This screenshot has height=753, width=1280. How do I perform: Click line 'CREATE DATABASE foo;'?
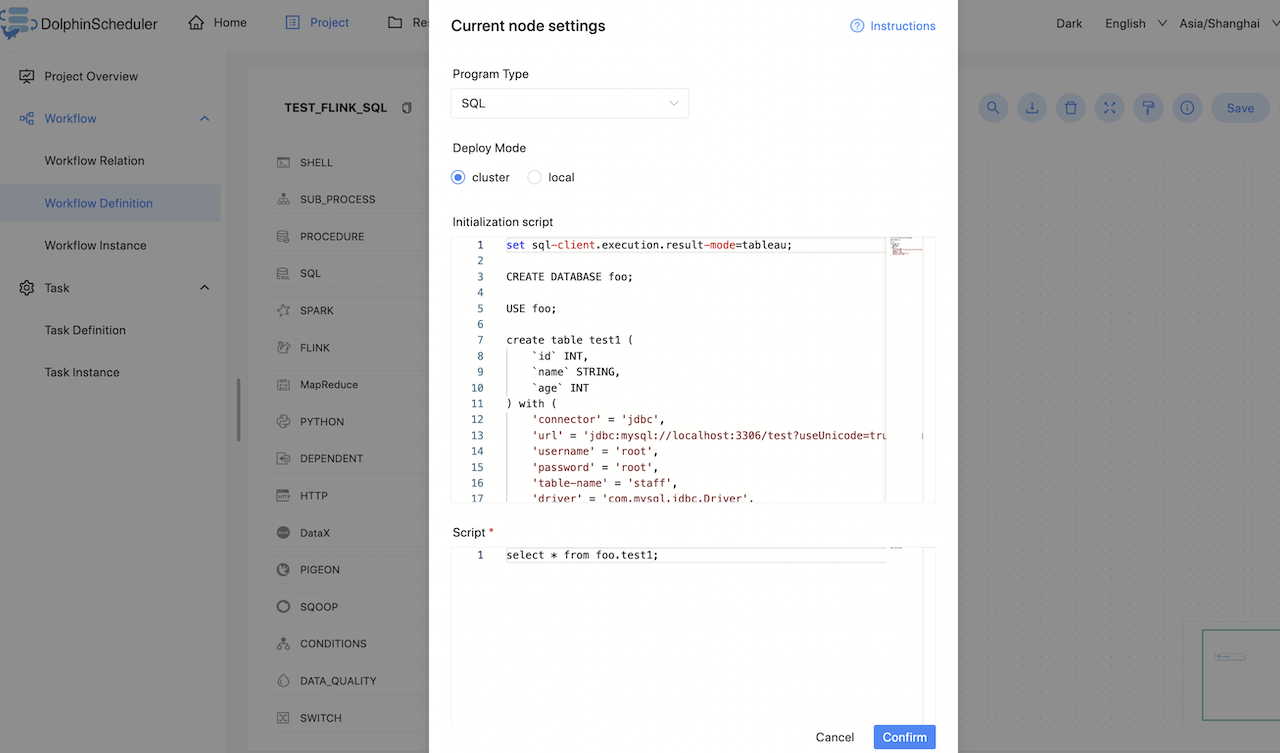click(x=569, y=277)
